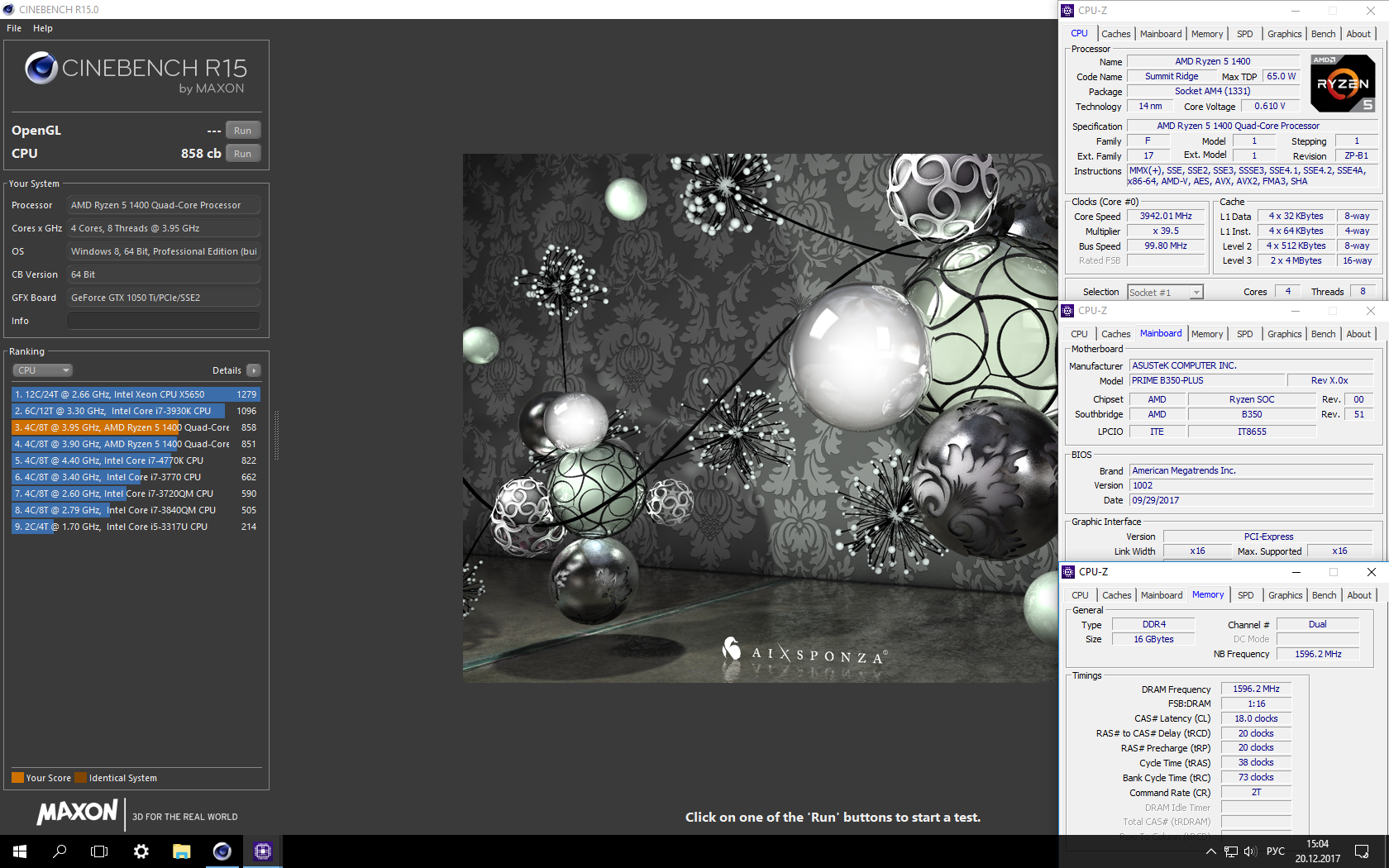Open the CPU ranking type dropdown
This screenshot has height=868, width=1389.
43,370
